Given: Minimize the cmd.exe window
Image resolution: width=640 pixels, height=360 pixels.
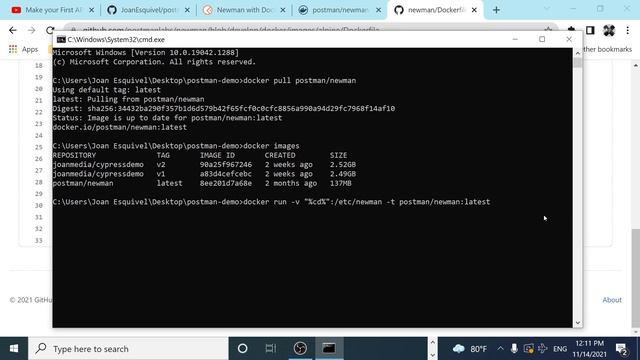Looking at the screenshot, I should (x=515, y=40).
